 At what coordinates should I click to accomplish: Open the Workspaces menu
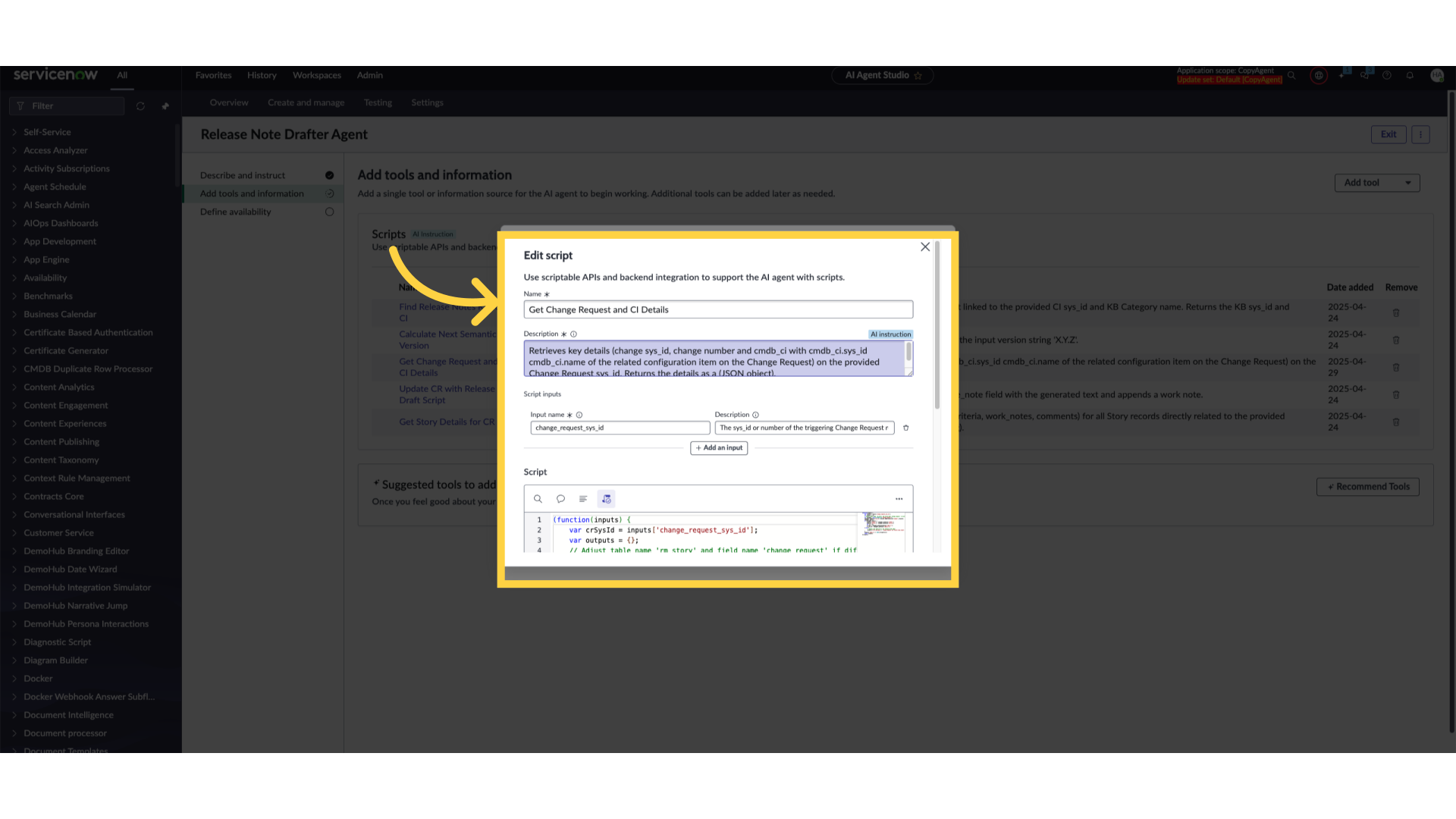pos(317,76)
